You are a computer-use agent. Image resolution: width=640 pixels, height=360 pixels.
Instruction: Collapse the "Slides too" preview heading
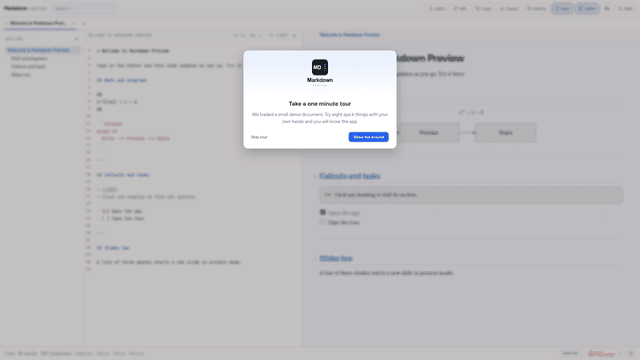[315, 259]
